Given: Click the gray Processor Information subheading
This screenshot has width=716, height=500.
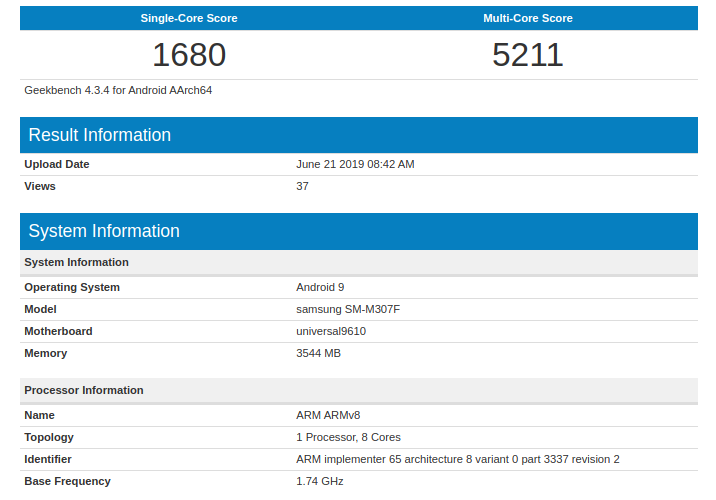Looking at the screenshot, I should click(x=84, y=390).
